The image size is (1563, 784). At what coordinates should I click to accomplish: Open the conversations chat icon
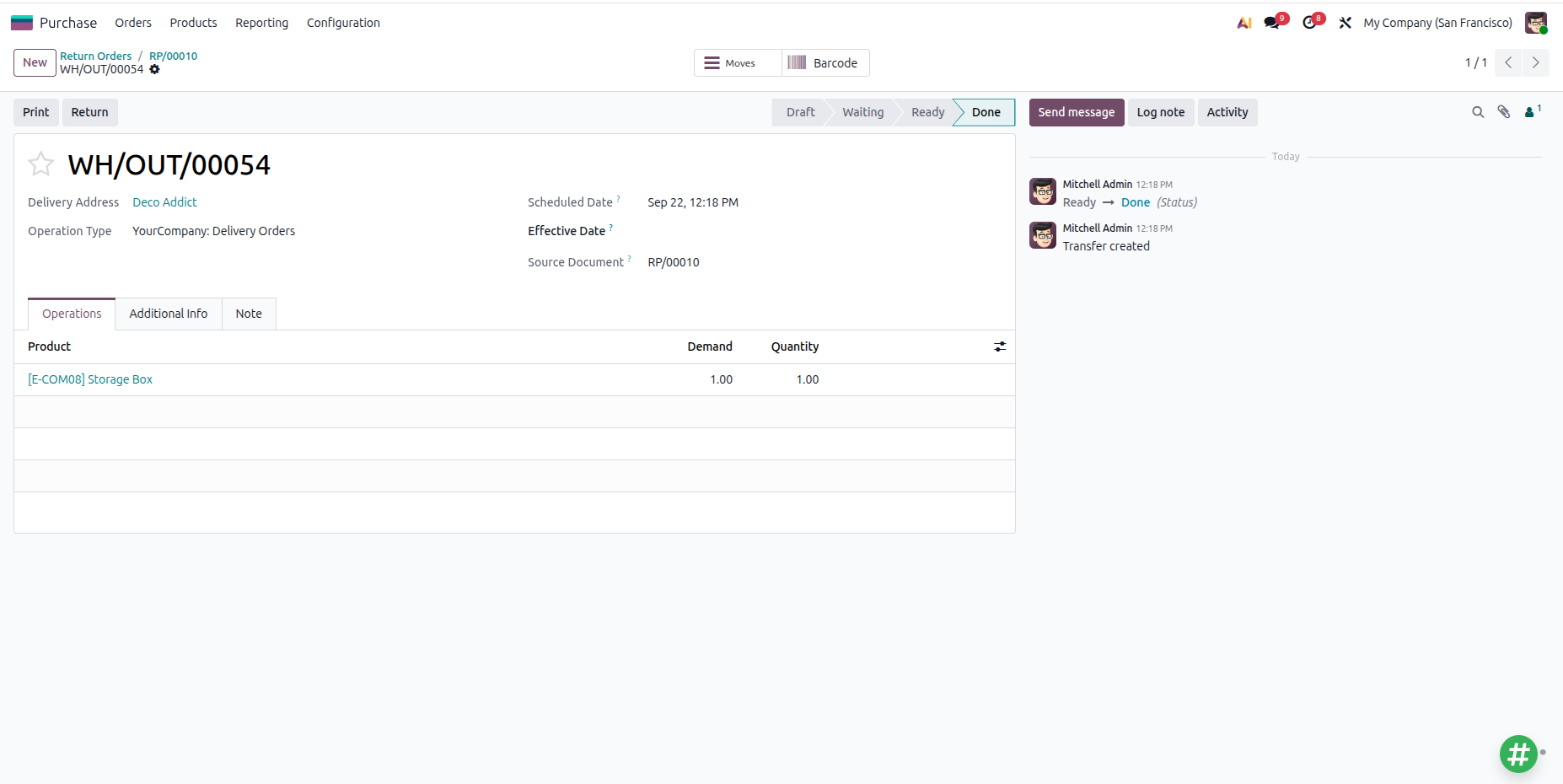pyautogui.click(x=1272, y=23)
